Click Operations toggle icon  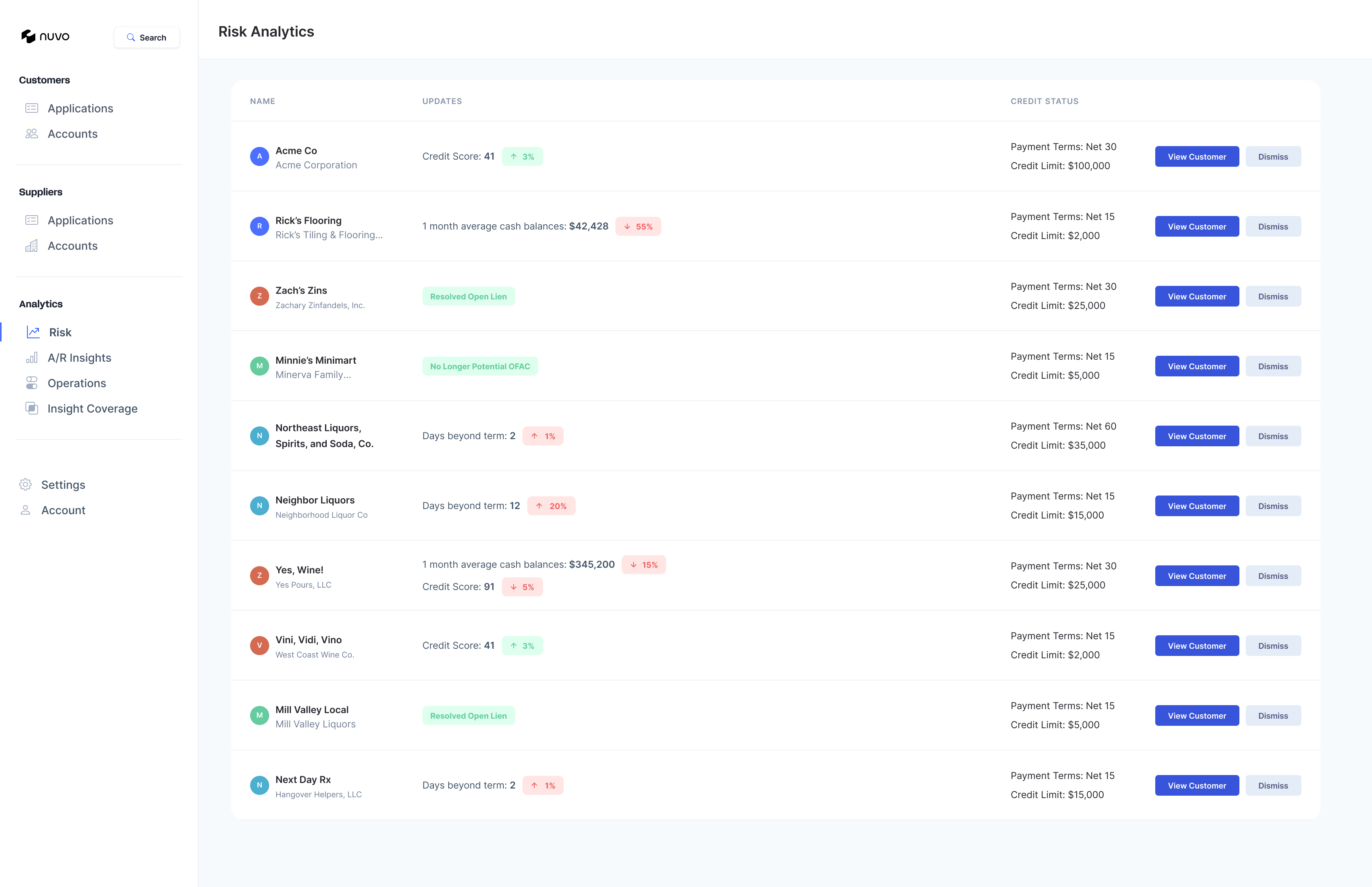32,383
